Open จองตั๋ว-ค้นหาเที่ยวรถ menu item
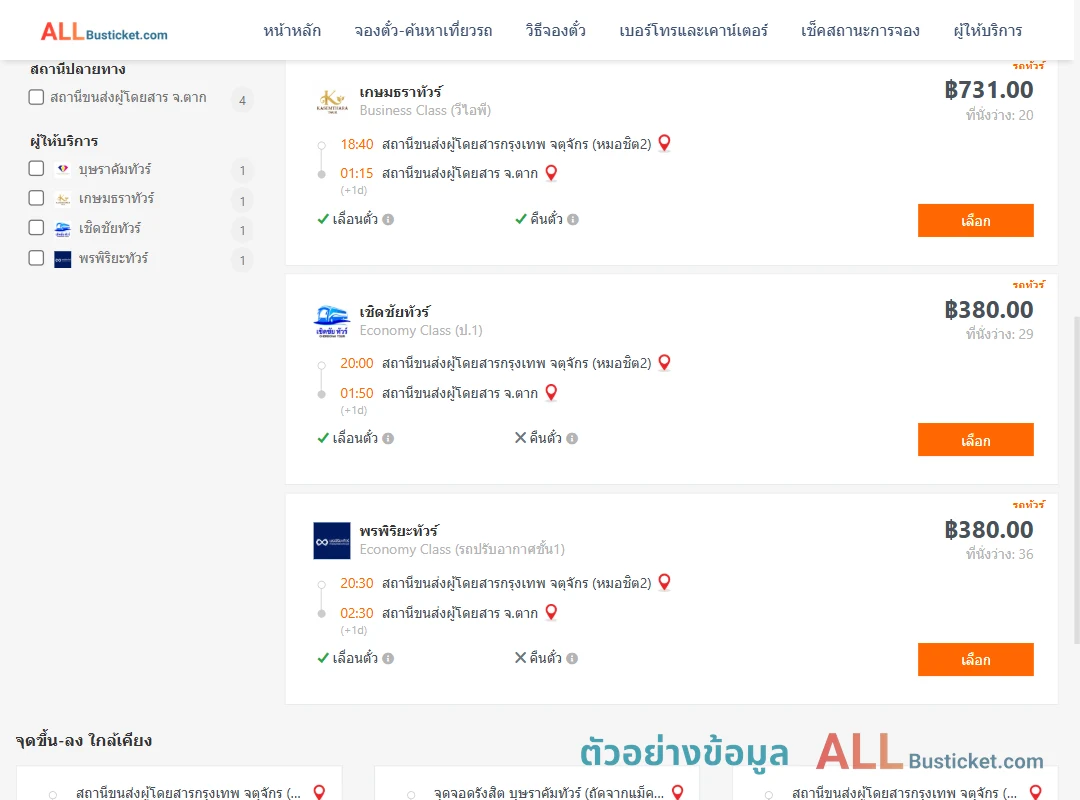This screenshot has width=1080, height=800. (x=423, y=30)
